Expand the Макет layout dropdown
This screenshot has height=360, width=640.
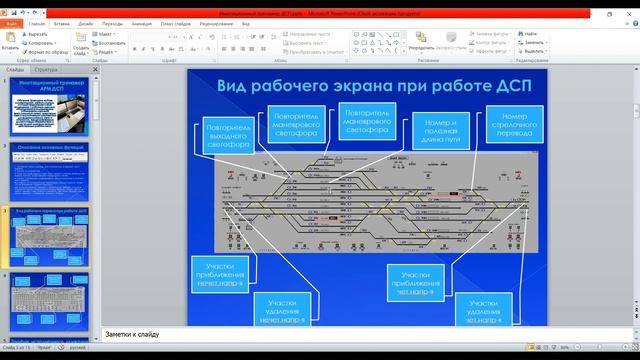pos(104,34)
